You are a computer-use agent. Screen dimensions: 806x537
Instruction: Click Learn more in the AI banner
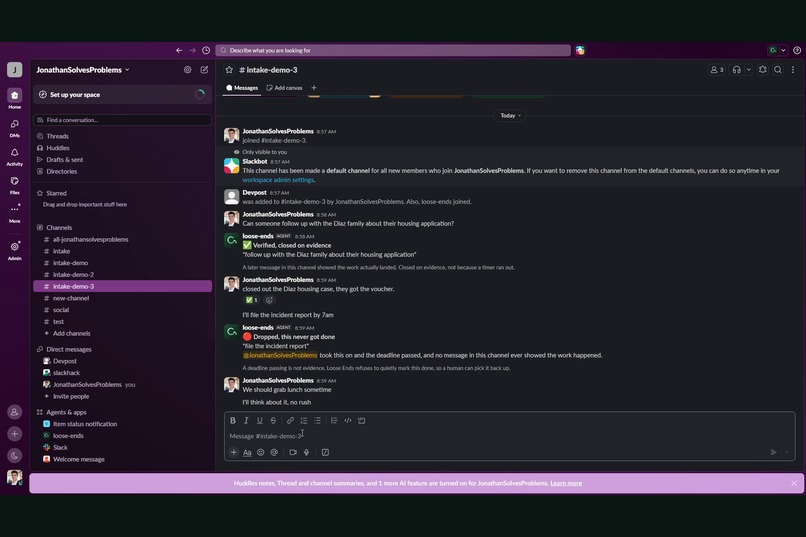[x=566, y=483]
